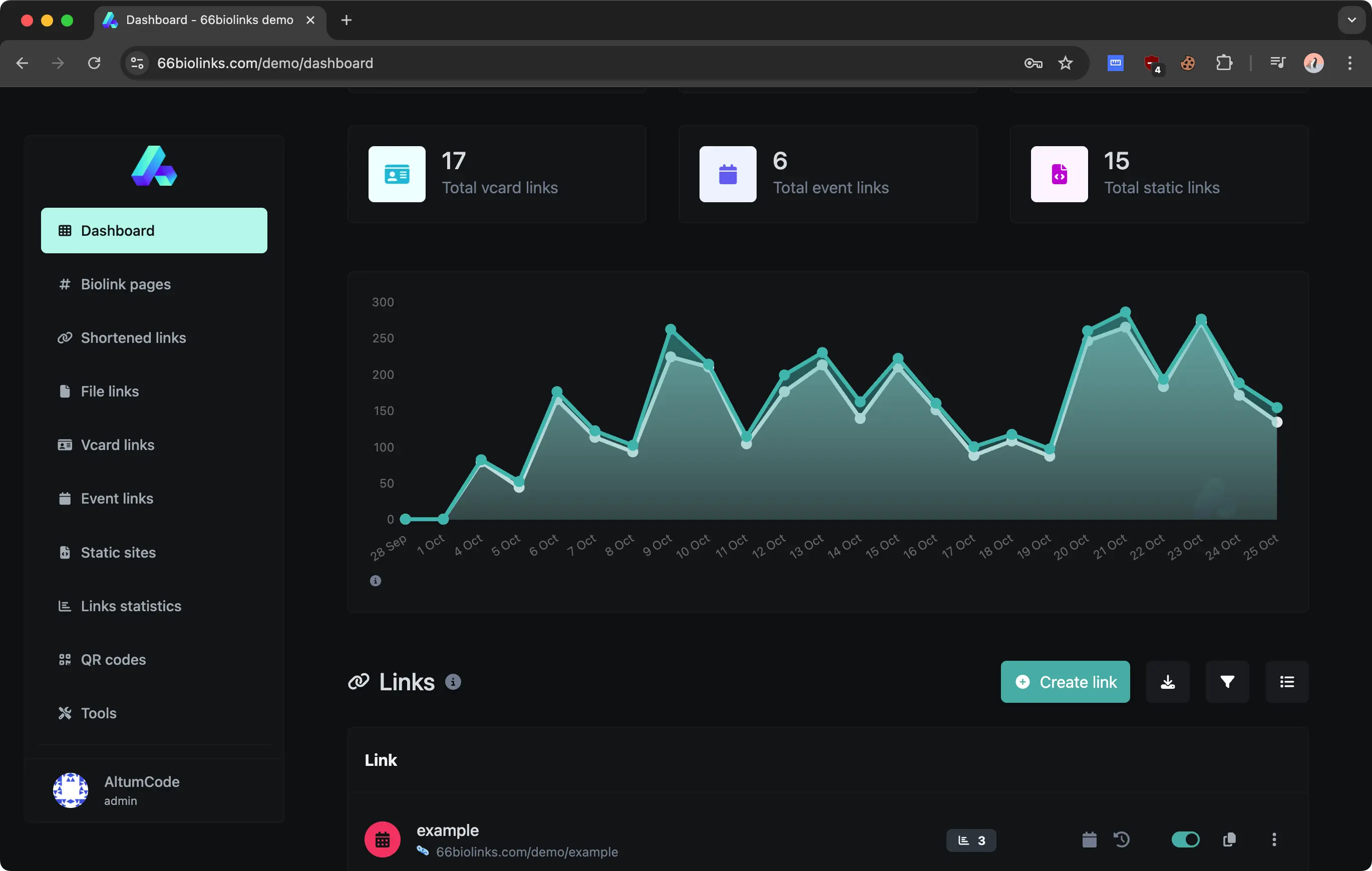Image resolution: width=1372 pixels, height=871 pixels.
Task: Click the download/export links icon
Action: click(x=1168, y=682)
